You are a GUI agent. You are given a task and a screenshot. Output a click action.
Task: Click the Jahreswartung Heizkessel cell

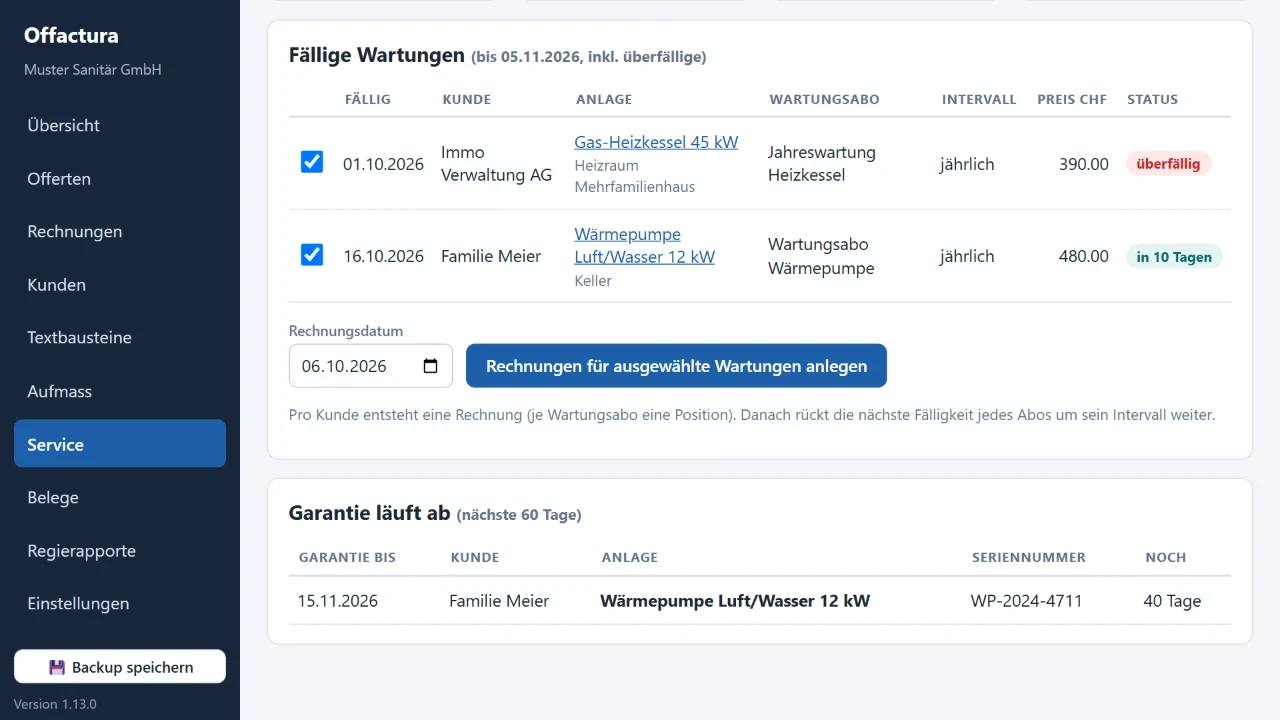pyautogui.click(x=822, y=164)
